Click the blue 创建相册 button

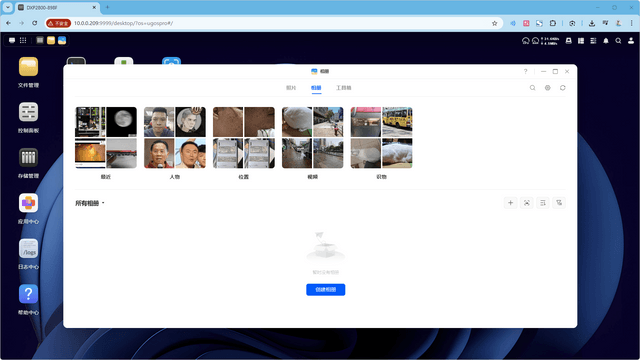pos(325,289)
